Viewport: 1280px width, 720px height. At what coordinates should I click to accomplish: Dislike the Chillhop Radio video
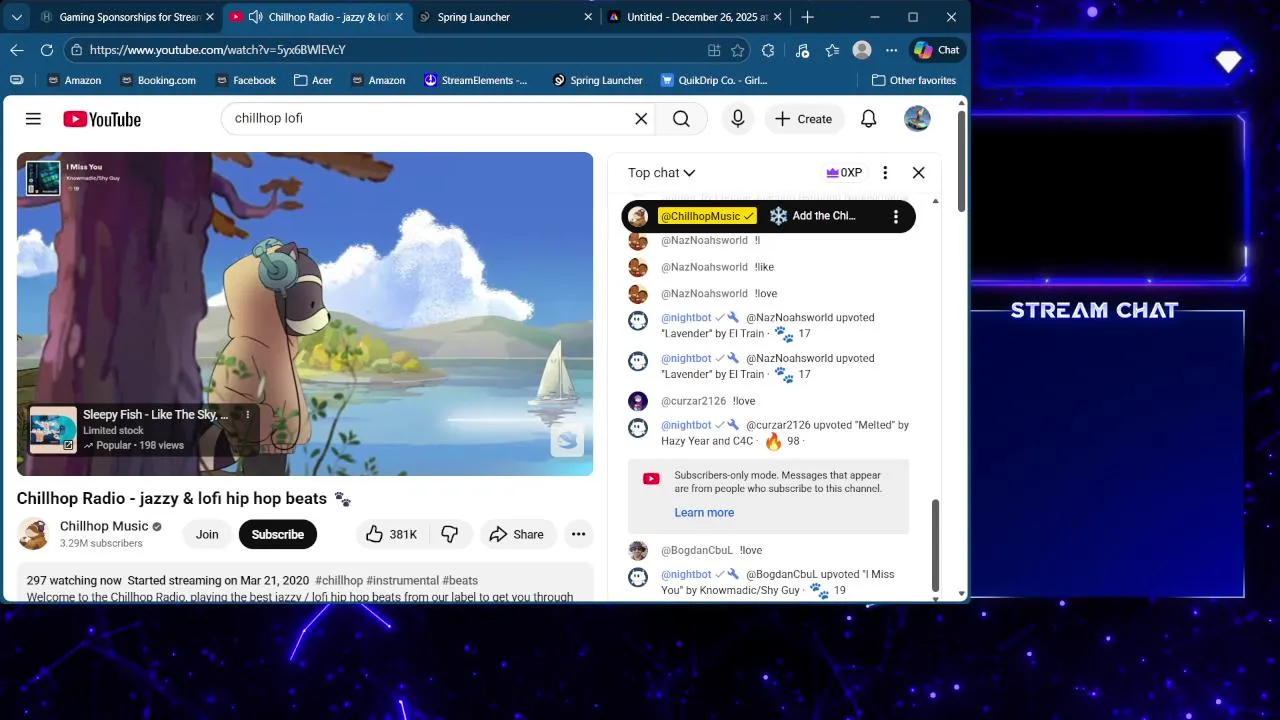(x=450, y=534)
